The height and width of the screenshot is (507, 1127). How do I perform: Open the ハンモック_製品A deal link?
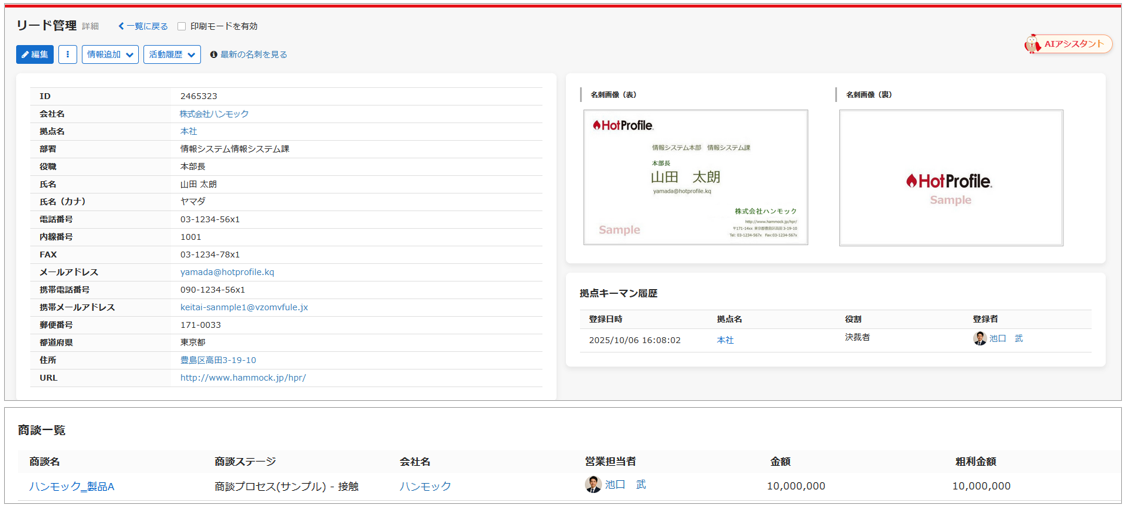(x=72, y=486)
